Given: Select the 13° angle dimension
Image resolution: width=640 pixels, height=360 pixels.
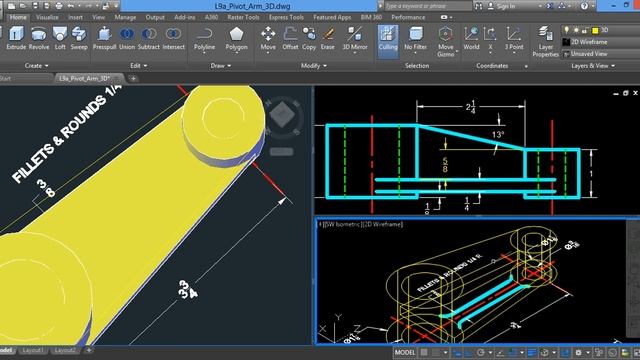Looking at the screenshot, I should tap(498, 134).
